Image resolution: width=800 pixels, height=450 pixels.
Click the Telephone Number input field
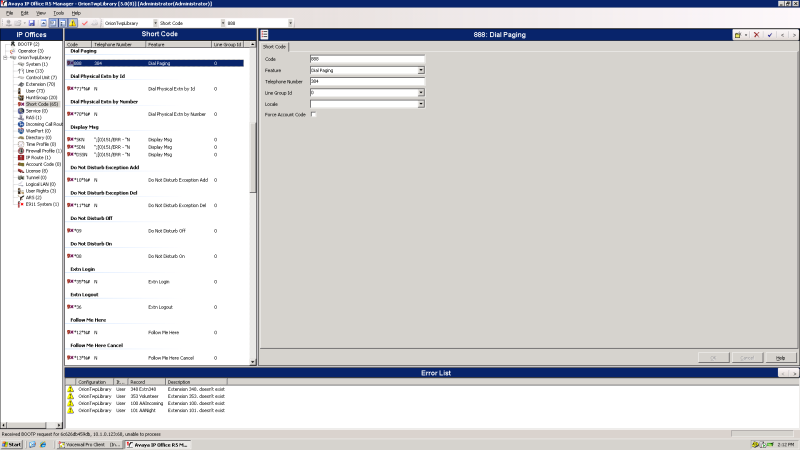[x=367, y=82]
